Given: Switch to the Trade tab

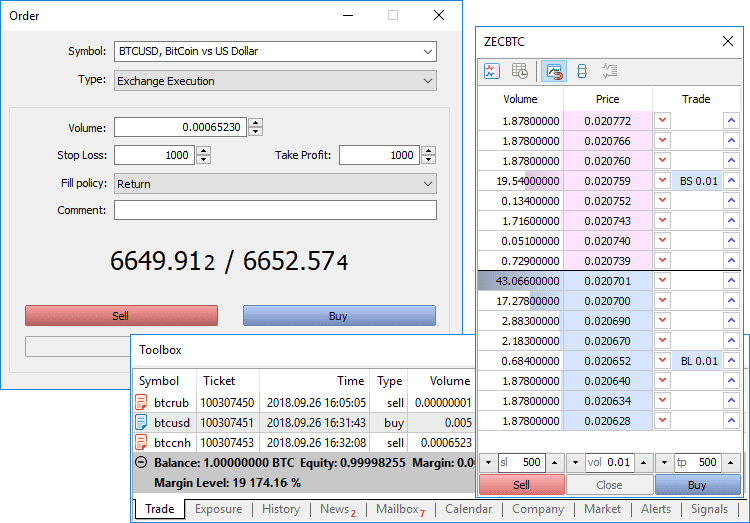Looking at the screenshot, I should 159,509.
